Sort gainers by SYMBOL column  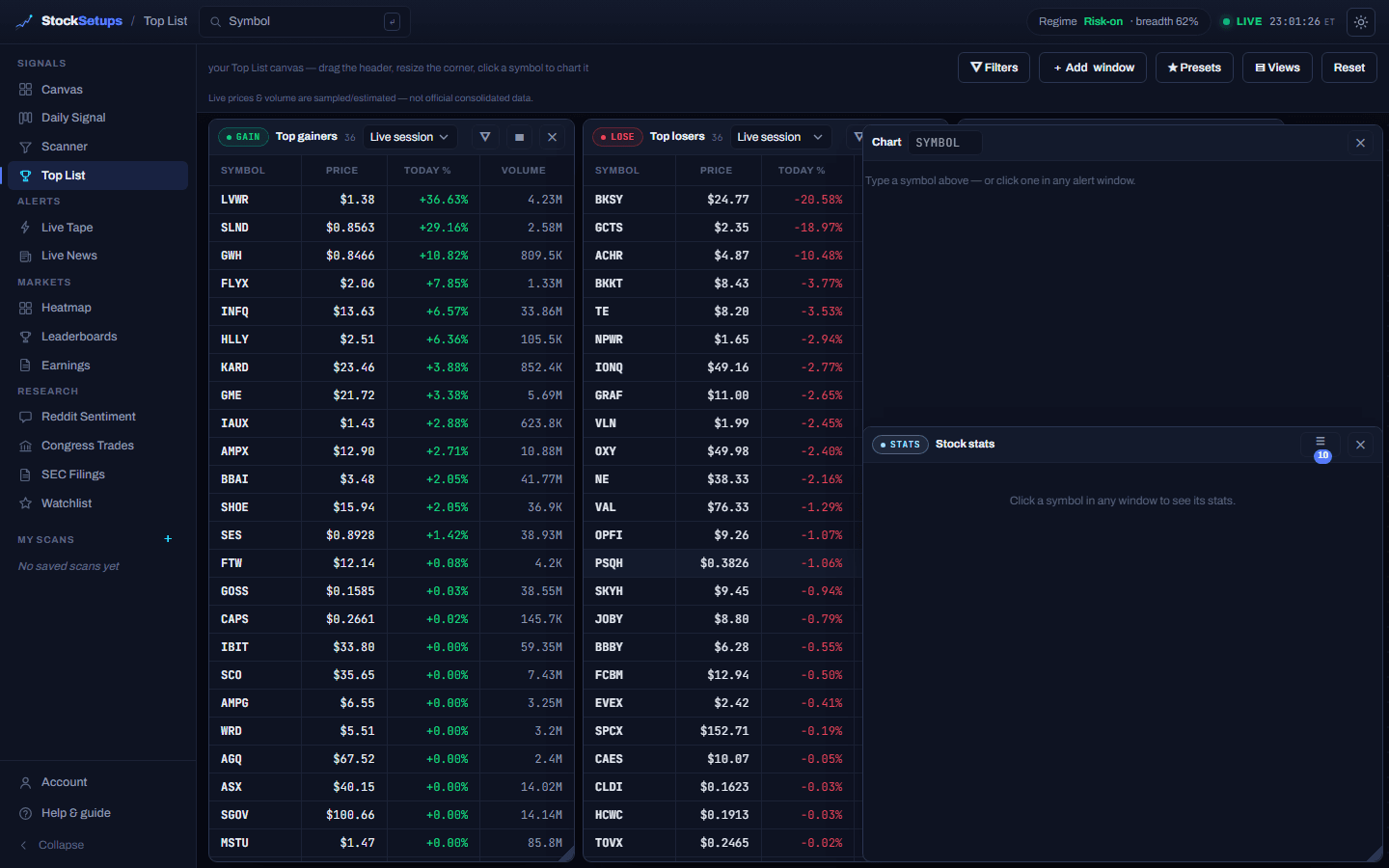tap(243, 171)
